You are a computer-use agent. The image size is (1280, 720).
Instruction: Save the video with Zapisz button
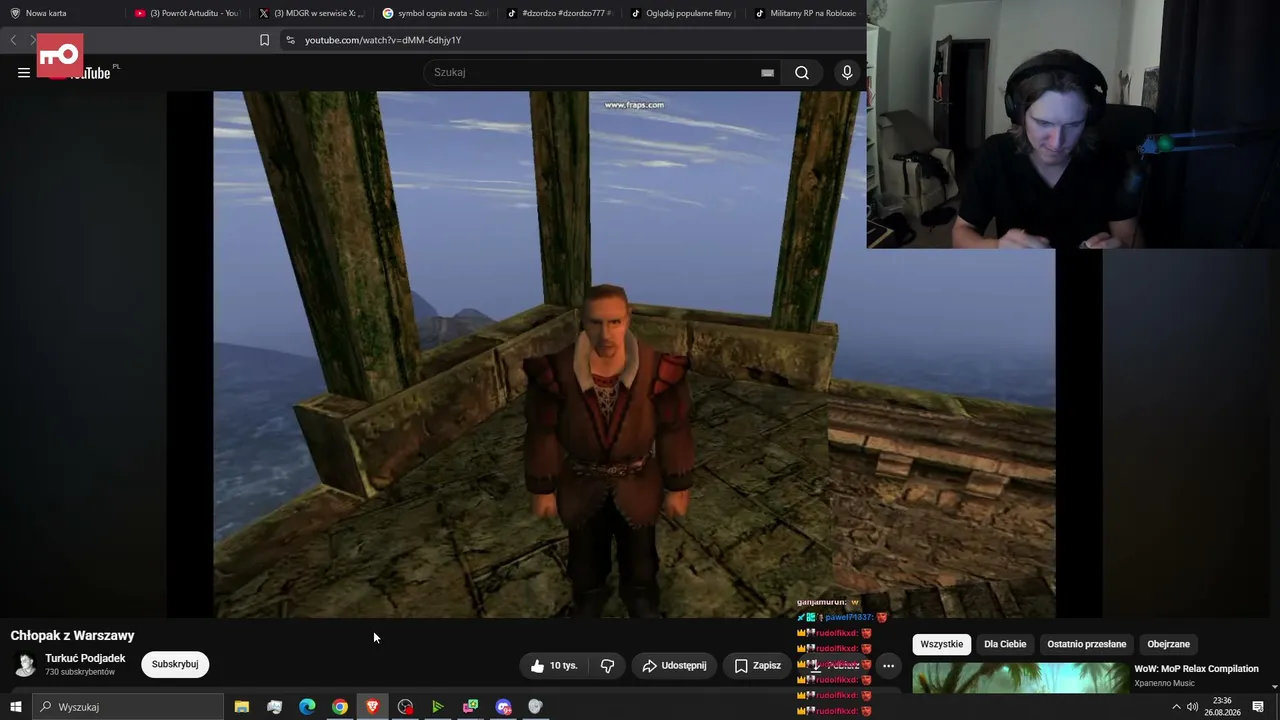[x=758, y=665]
